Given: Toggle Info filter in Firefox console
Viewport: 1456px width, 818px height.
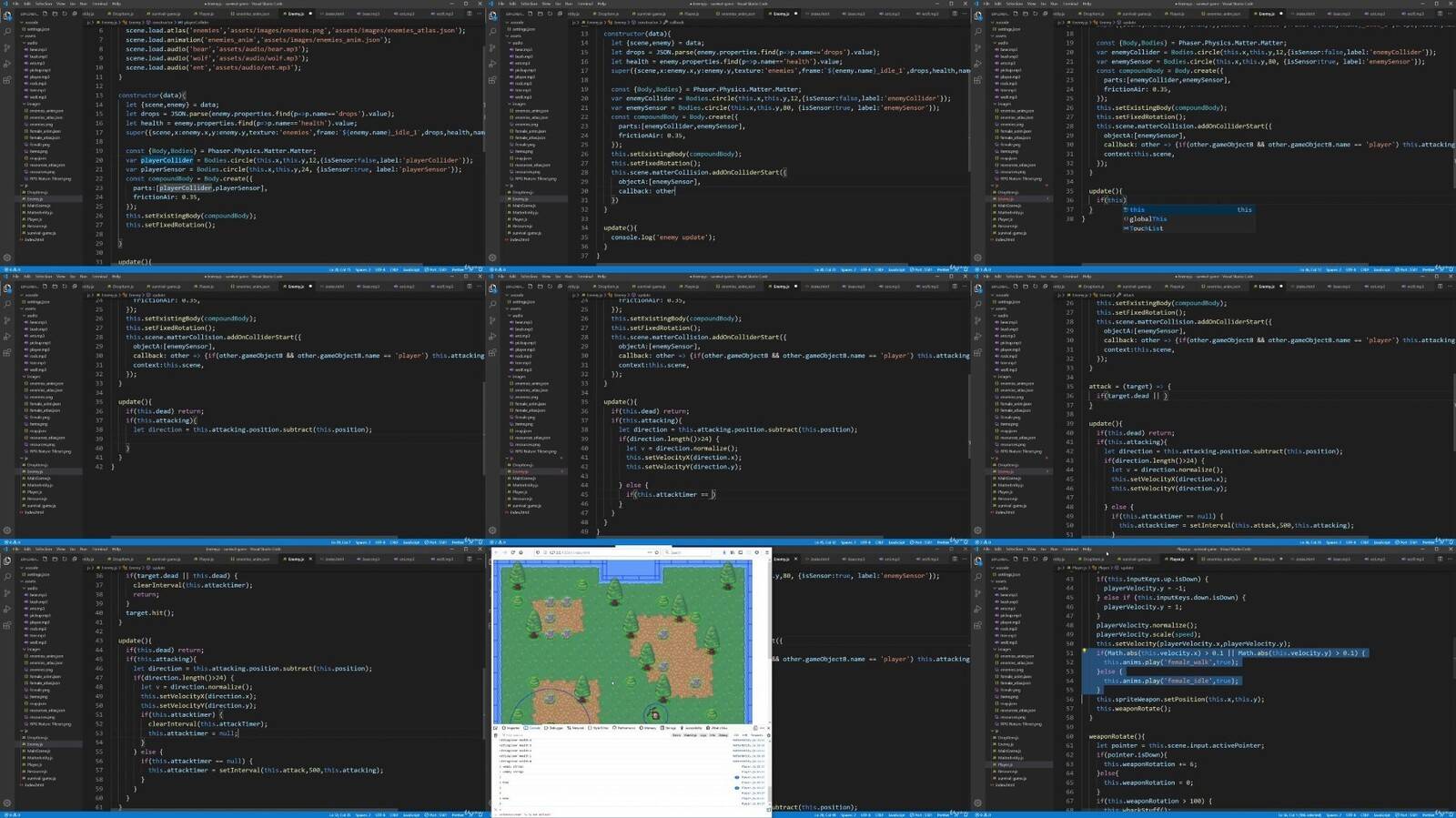Looking at the screenshot, I should pos(713,735).
